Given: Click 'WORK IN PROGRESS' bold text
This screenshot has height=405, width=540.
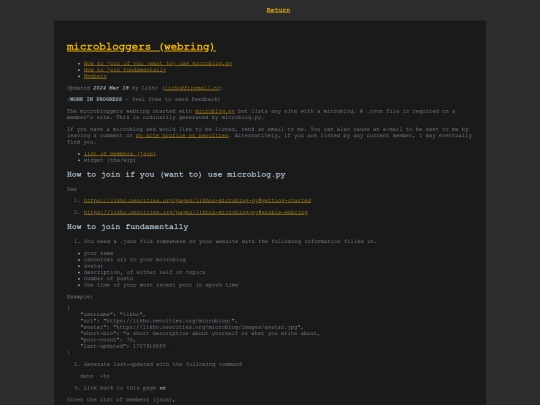Looking at the screenshot, I should click(95, 99).
